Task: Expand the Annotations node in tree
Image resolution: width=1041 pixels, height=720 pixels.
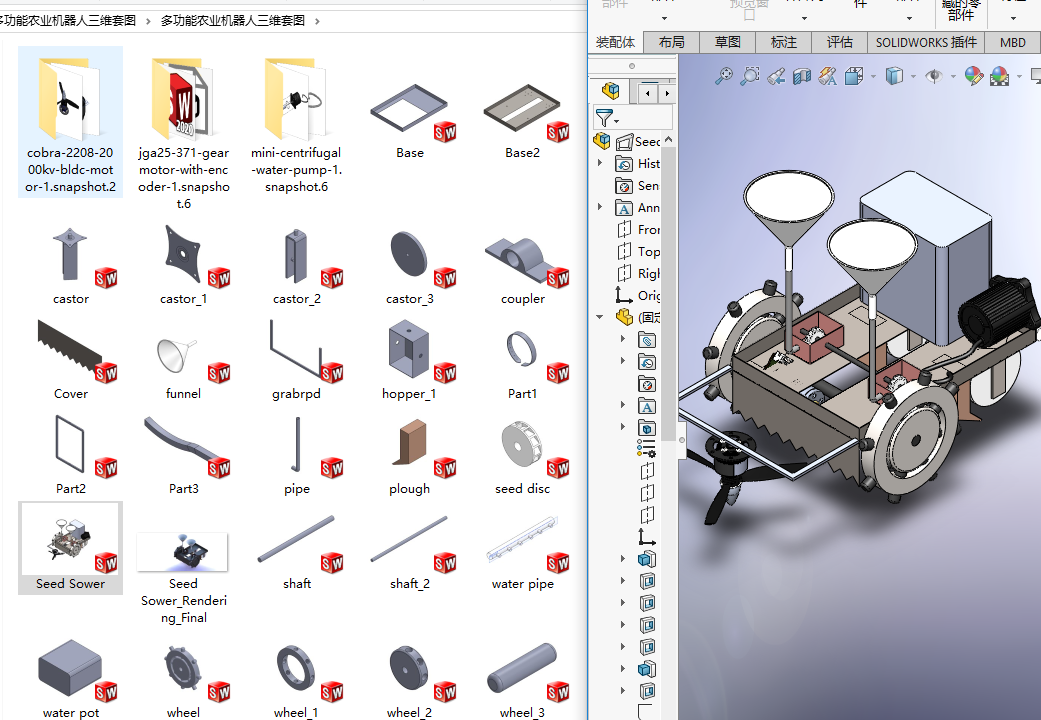Action: (x=600, y=208)
